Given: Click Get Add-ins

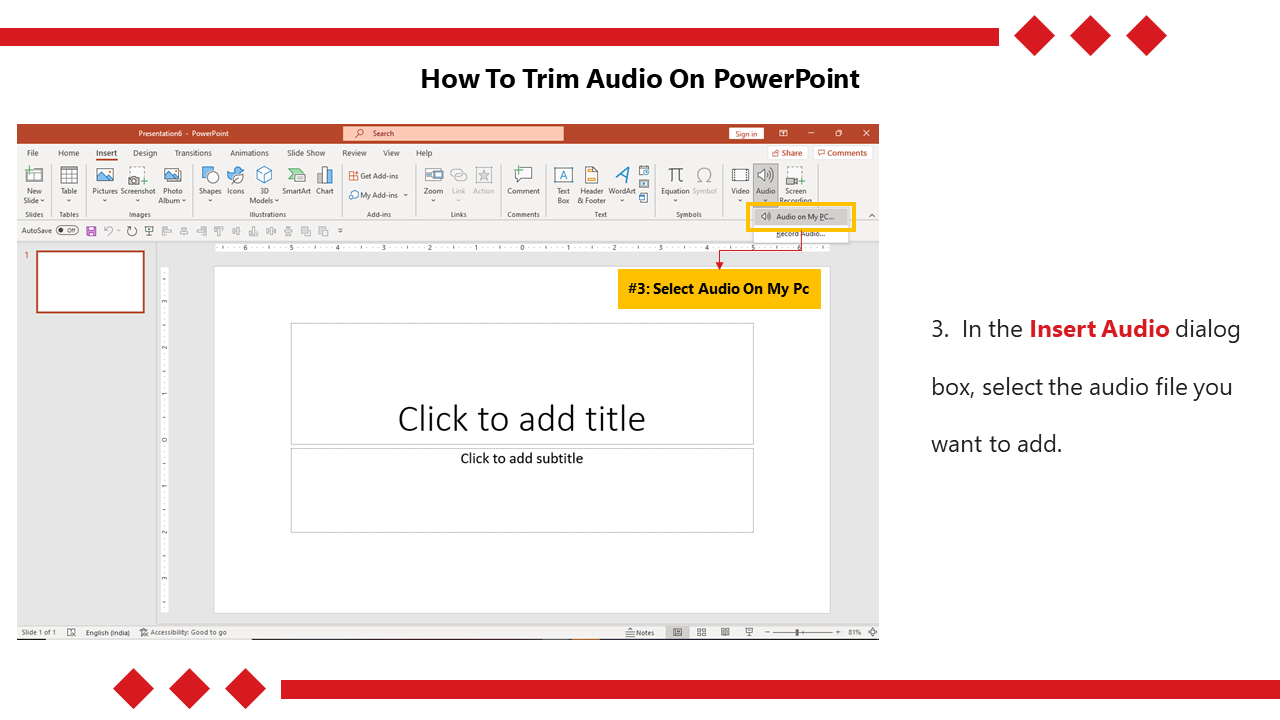Looking at the screenshot, I should pos(374,176).
